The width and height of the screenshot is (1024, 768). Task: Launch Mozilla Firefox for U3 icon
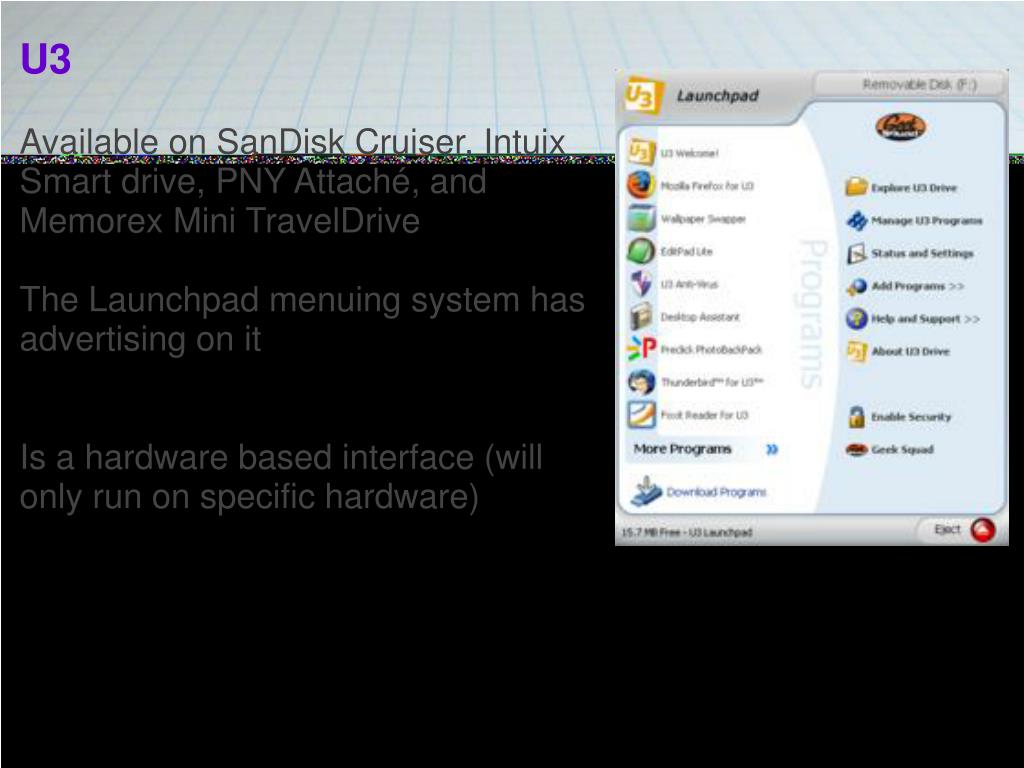(641, 185)
